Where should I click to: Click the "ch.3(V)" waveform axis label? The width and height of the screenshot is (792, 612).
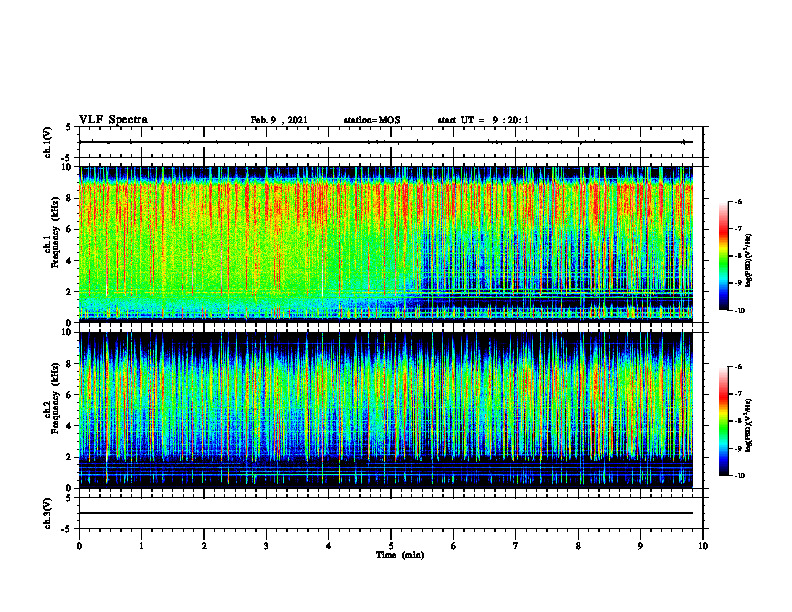click(x=47, y=513)
